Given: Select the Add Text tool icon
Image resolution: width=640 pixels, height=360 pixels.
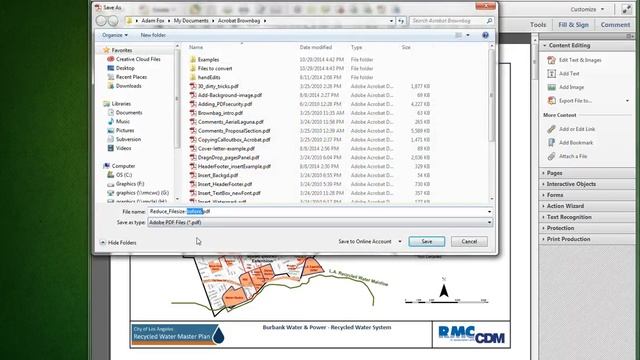Looking at the screenshot, I should pyautogui.click(x=551, y=73).
